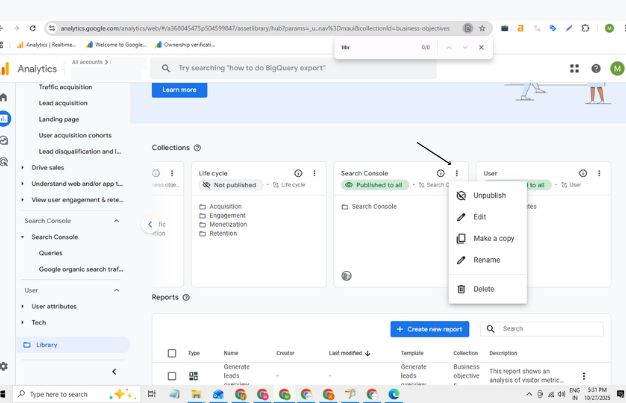Open Reports help icon
The height and width of the screenshot is (403, 626).
[186, 298]
